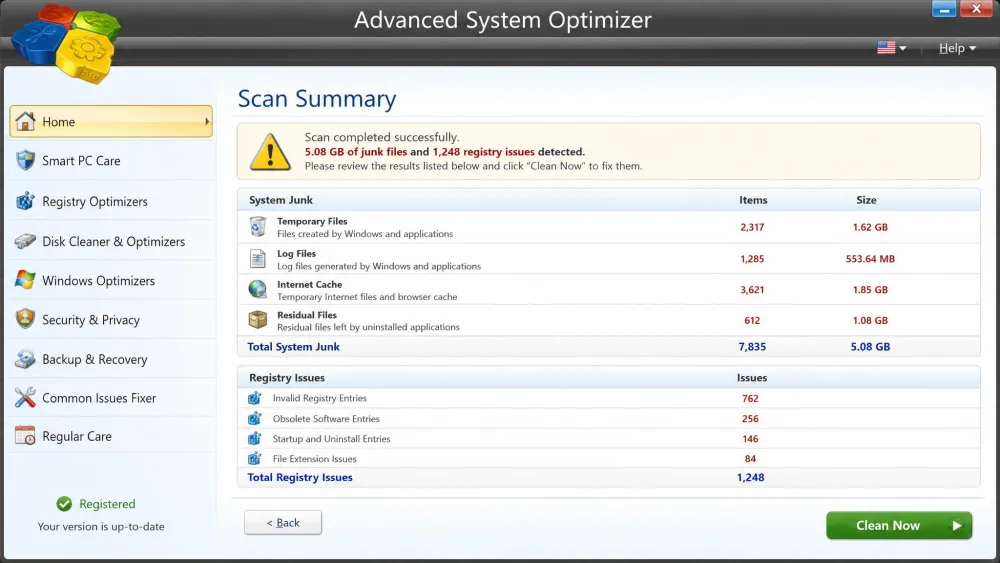Click the Issues column header
The width and height of the screenshot is (1000, 563).
(x=752, y=377)
